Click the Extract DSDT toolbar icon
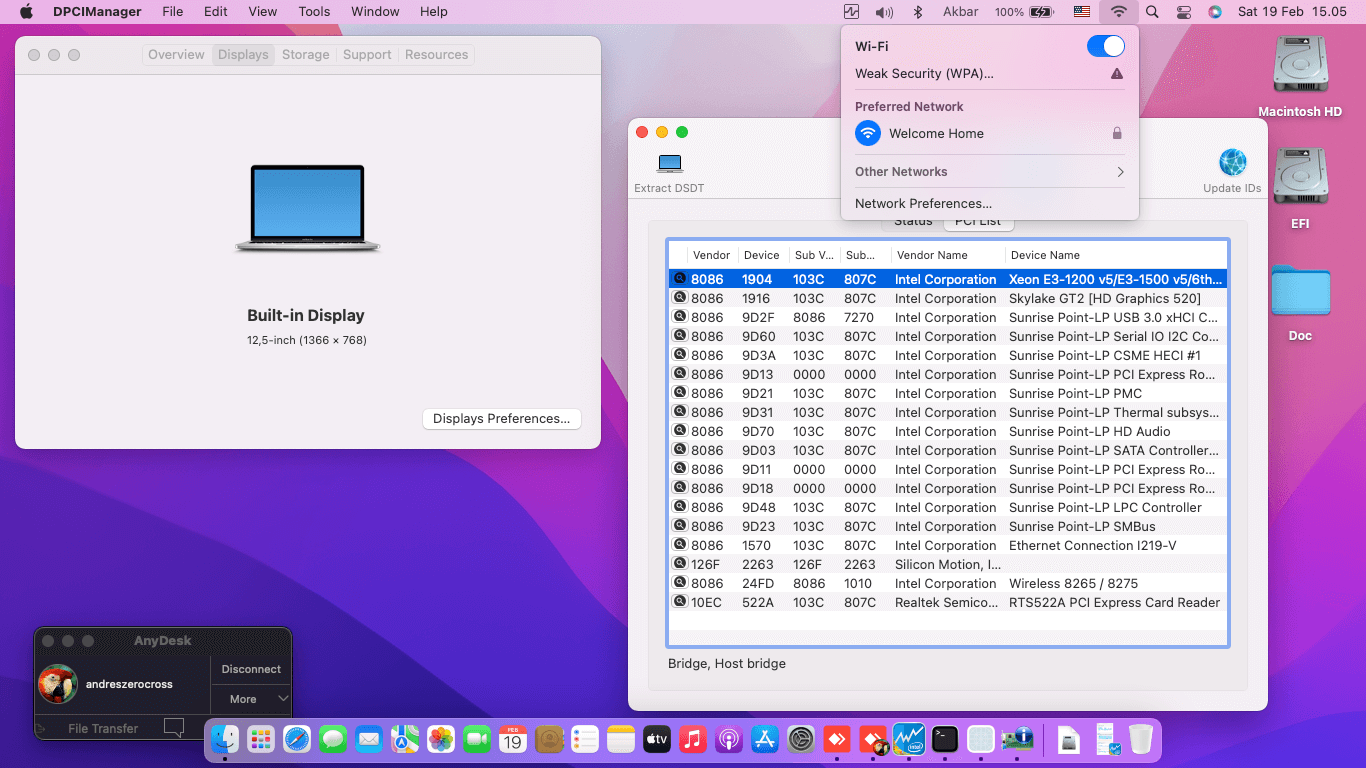Image resolution: width=1366 pixels, height=768 pixels. click(x=669, y=163)
